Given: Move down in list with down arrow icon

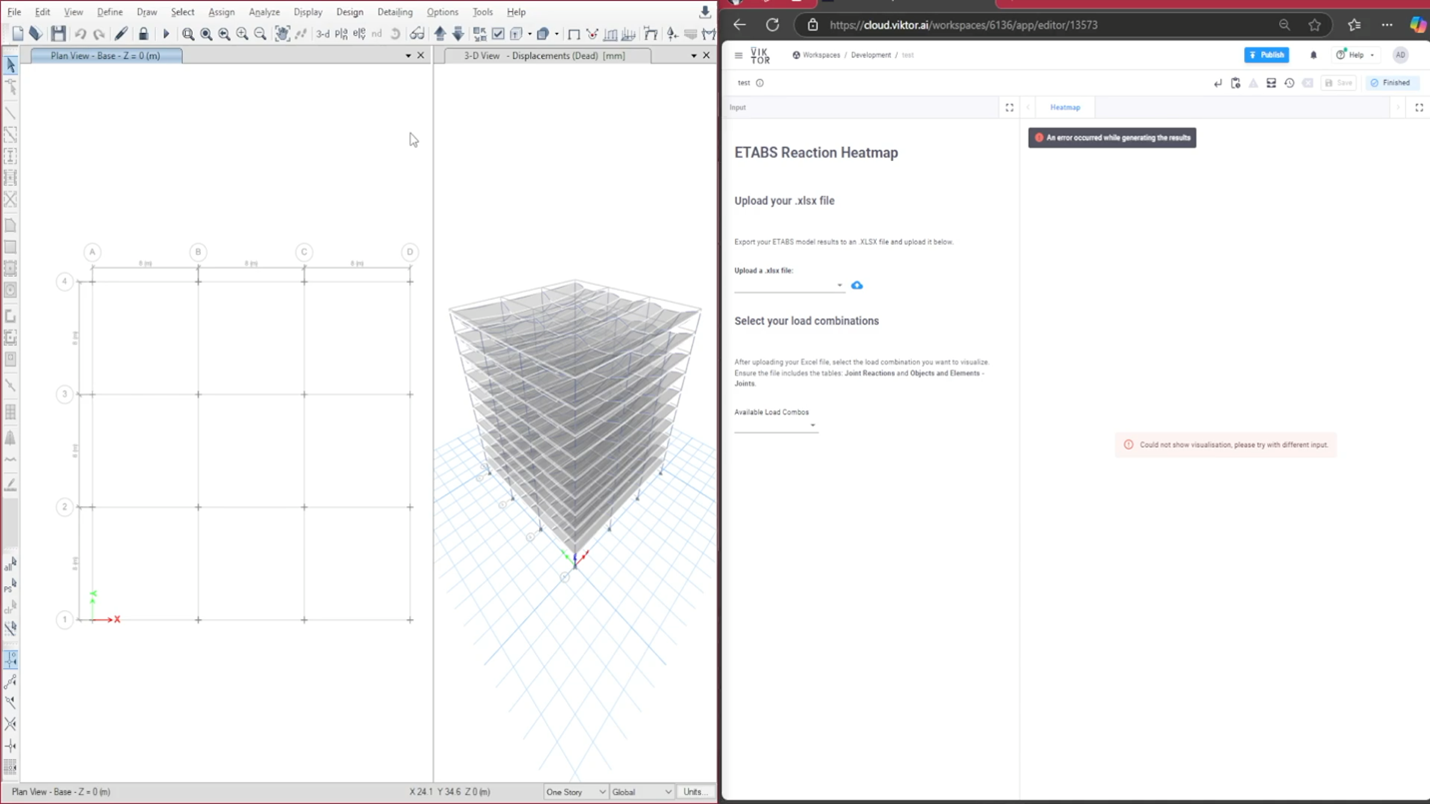Looking at the screenshot, I should click(458, 34).
